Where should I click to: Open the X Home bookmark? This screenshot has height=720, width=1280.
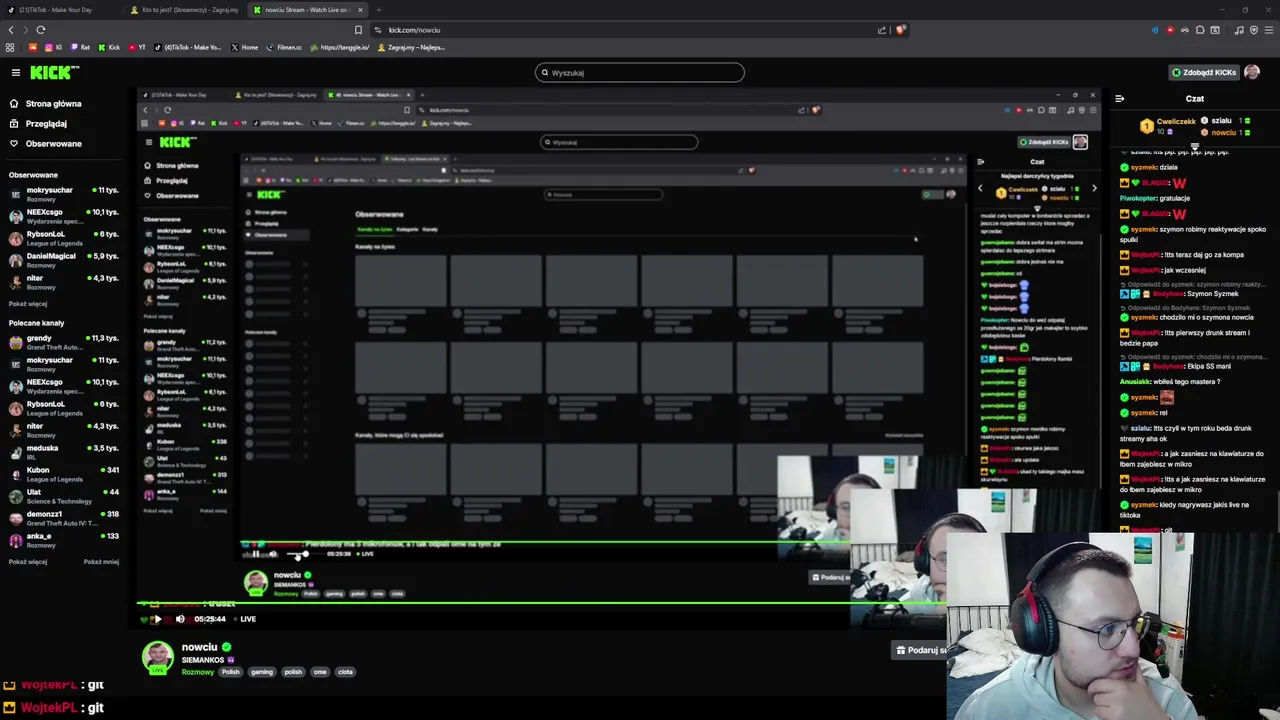point(244,47)
